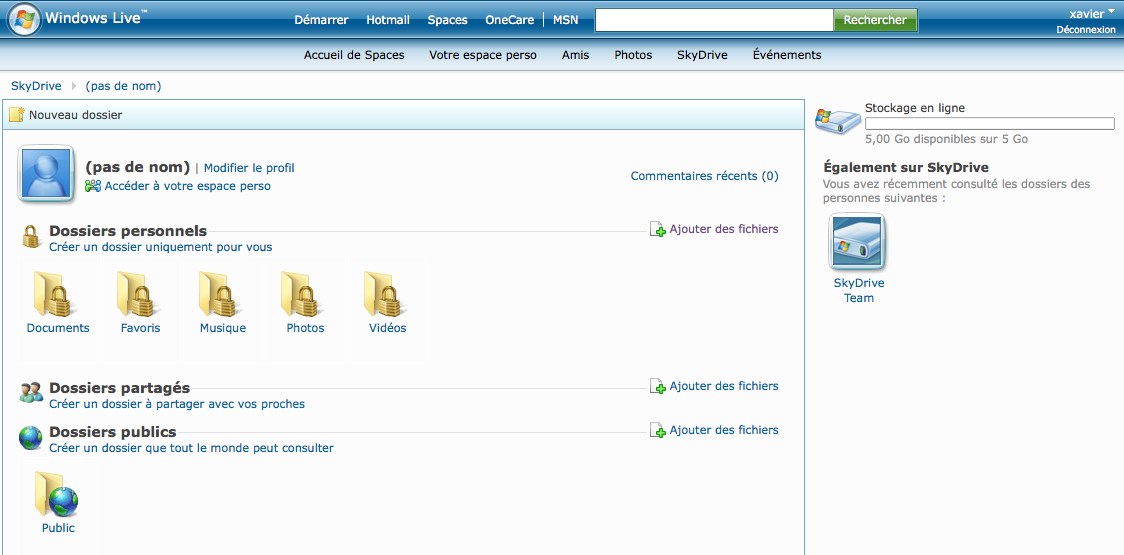Open MSN in the top bar
Image resolution: width=1124 pixels, height=555 pixels.
click(566, 20)
